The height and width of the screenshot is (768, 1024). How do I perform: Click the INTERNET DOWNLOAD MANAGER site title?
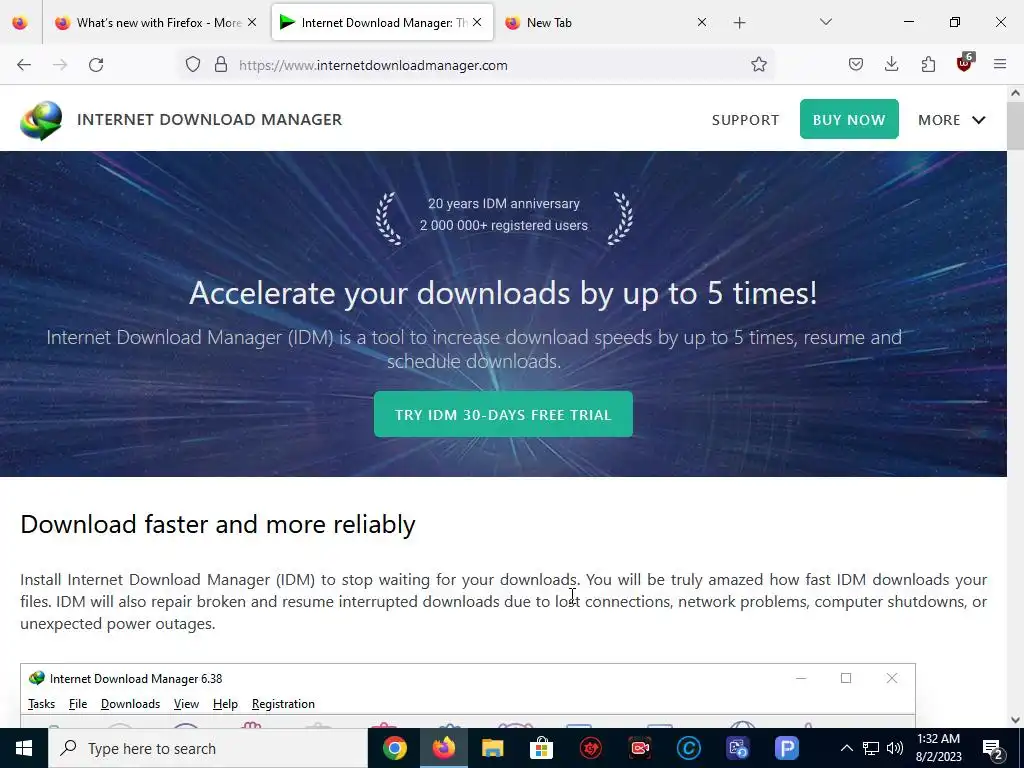point(210,120)
